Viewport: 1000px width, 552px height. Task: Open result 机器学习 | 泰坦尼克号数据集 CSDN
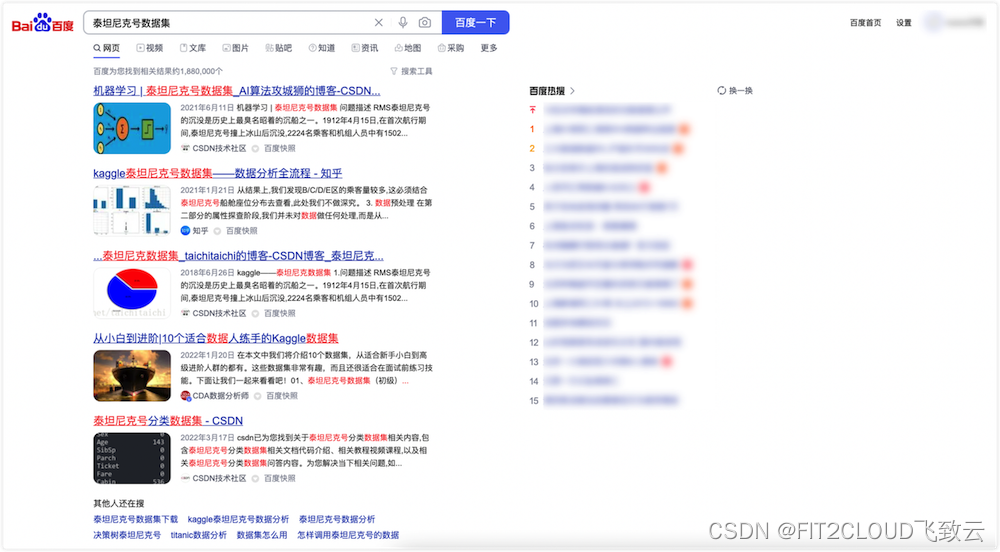click(237, 91)
